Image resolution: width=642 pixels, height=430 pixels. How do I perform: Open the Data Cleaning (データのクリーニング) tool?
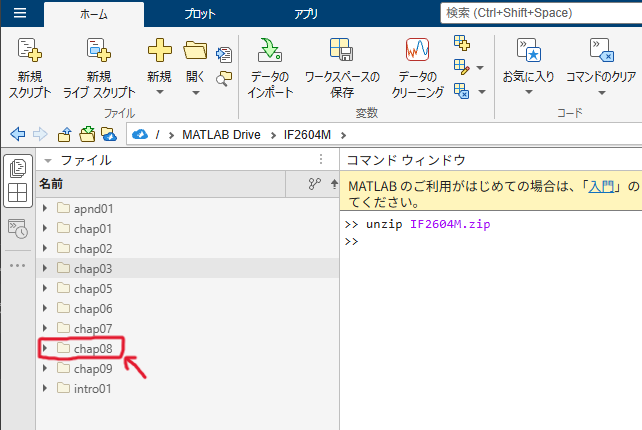pyautogui.click(x=418, y=50)
